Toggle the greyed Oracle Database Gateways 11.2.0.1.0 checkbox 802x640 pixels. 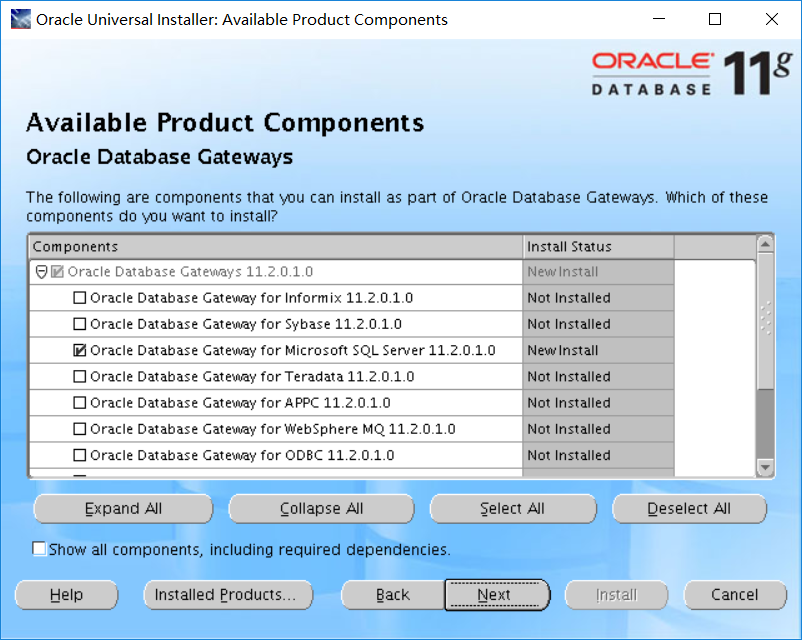point(57,272)
